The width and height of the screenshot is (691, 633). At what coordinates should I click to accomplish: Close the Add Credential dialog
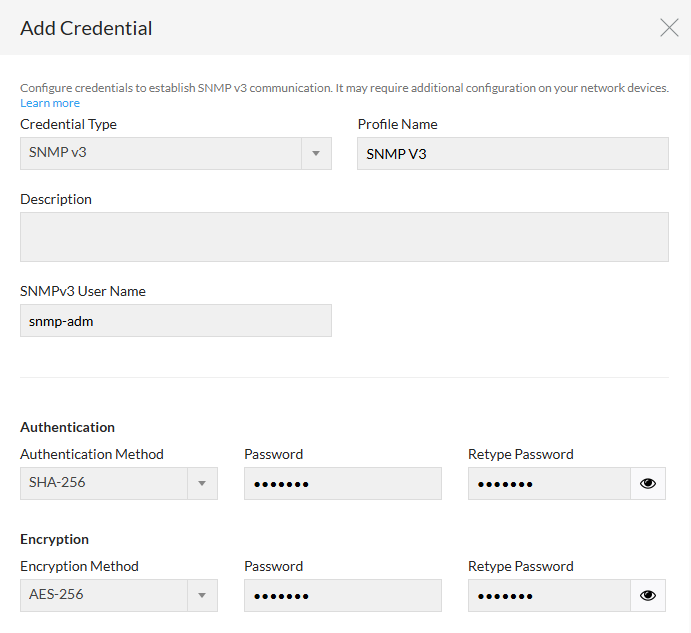(x=669, y=28)
